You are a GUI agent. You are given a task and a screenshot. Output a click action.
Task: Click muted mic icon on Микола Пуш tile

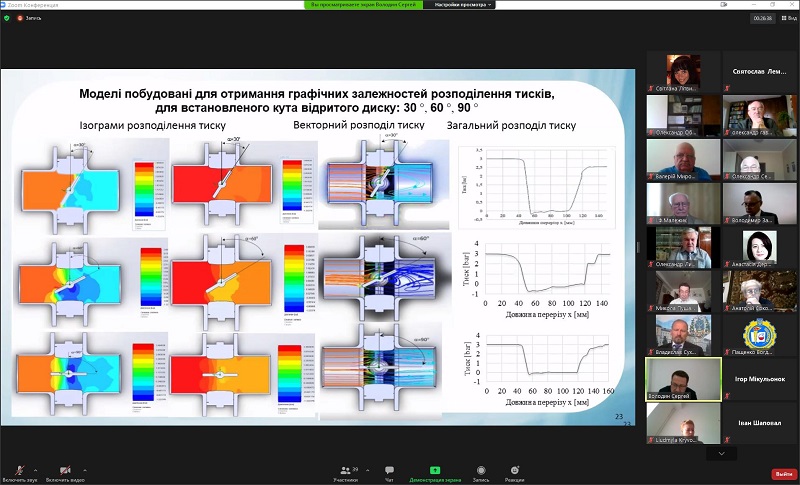(x=651, y=308)
